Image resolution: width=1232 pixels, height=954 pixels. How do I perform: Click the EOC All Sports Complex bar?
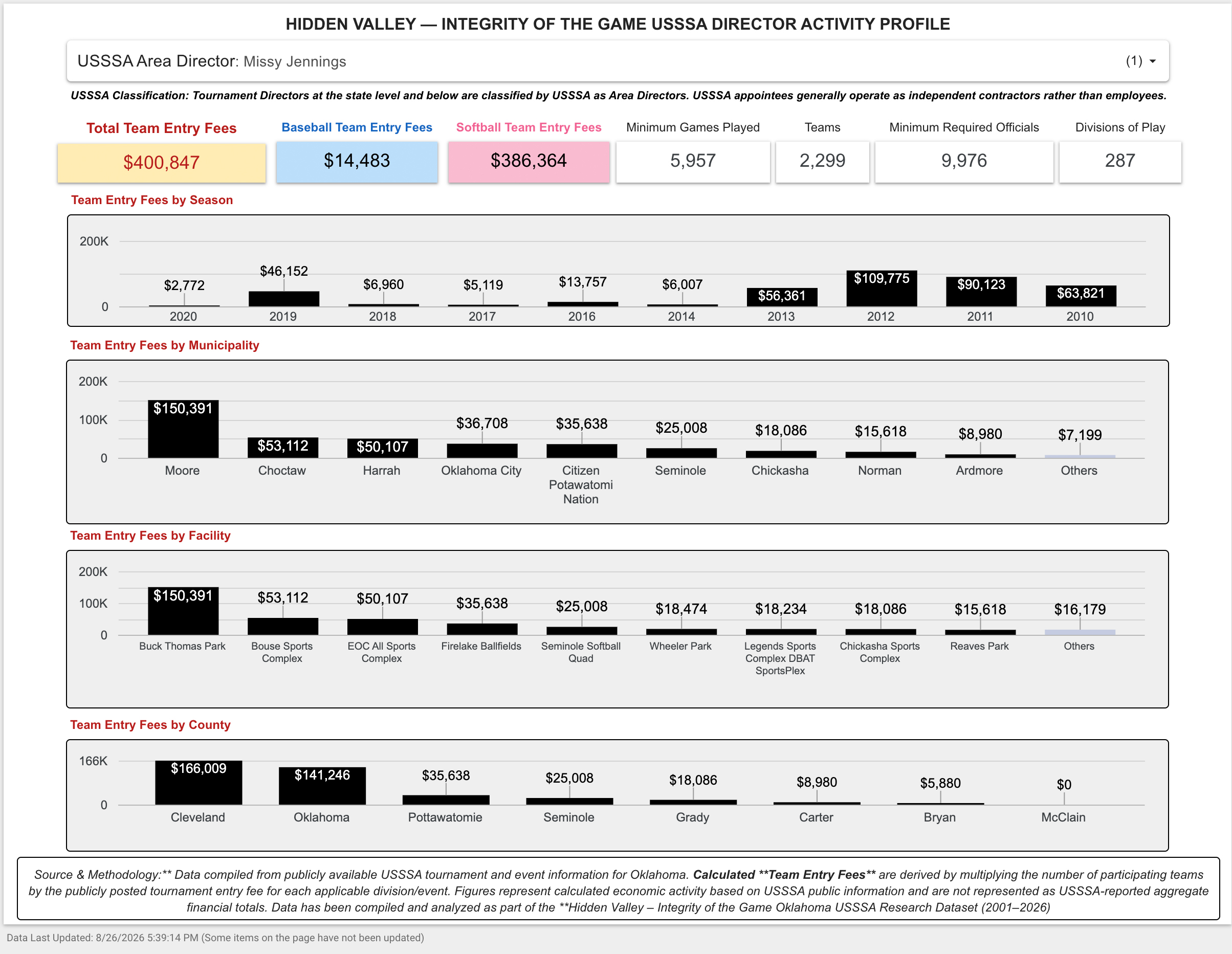(383, 627)
